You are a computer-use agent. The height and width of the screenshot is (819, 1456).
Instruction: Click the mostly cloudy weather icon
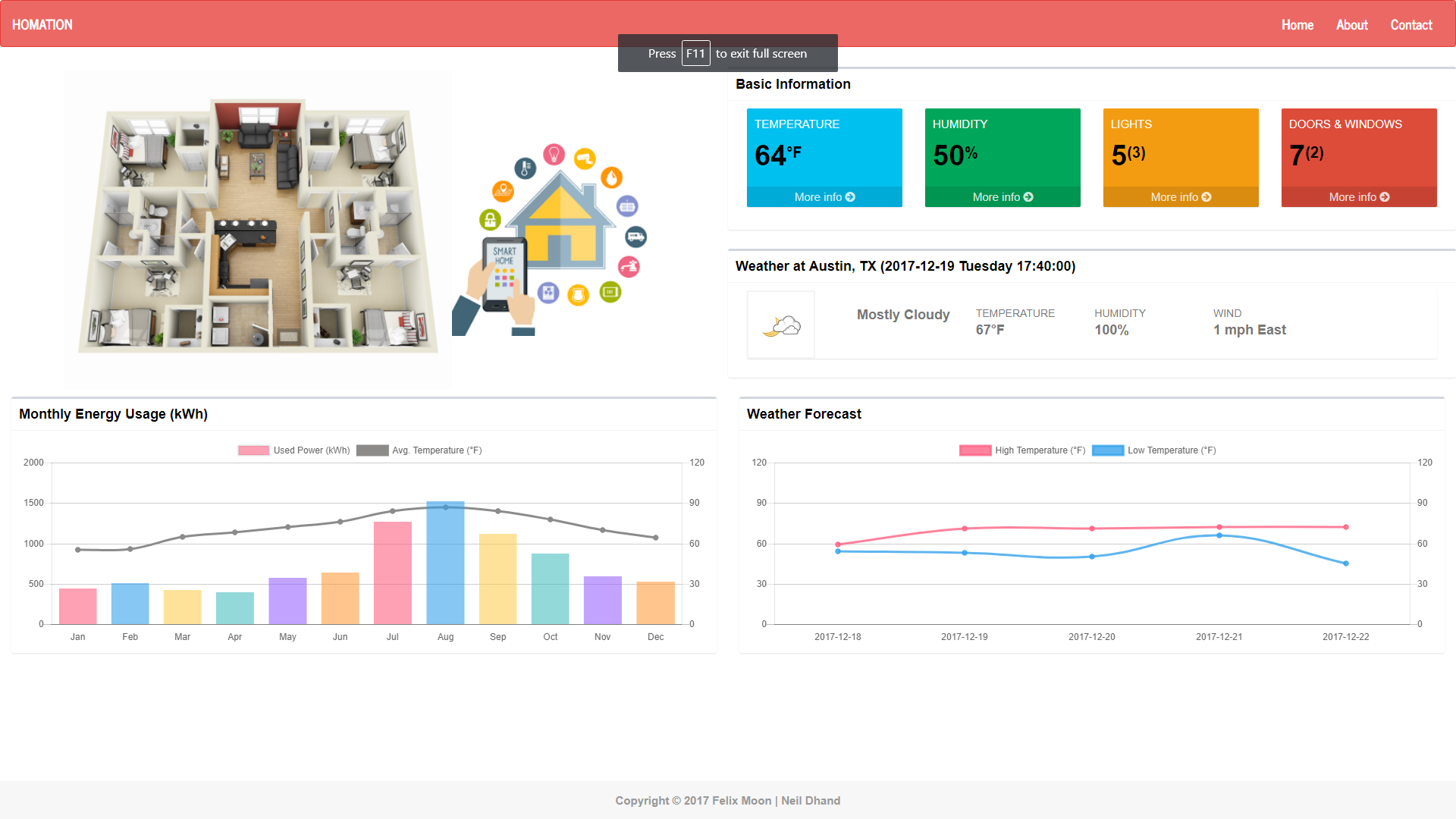pos(781,325)
